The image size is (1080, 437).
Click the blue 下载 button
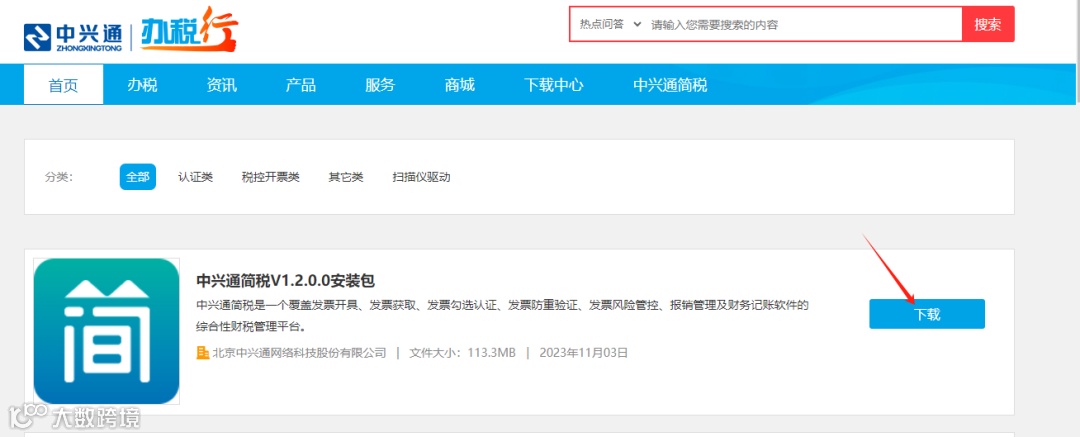tap(927, 314)
